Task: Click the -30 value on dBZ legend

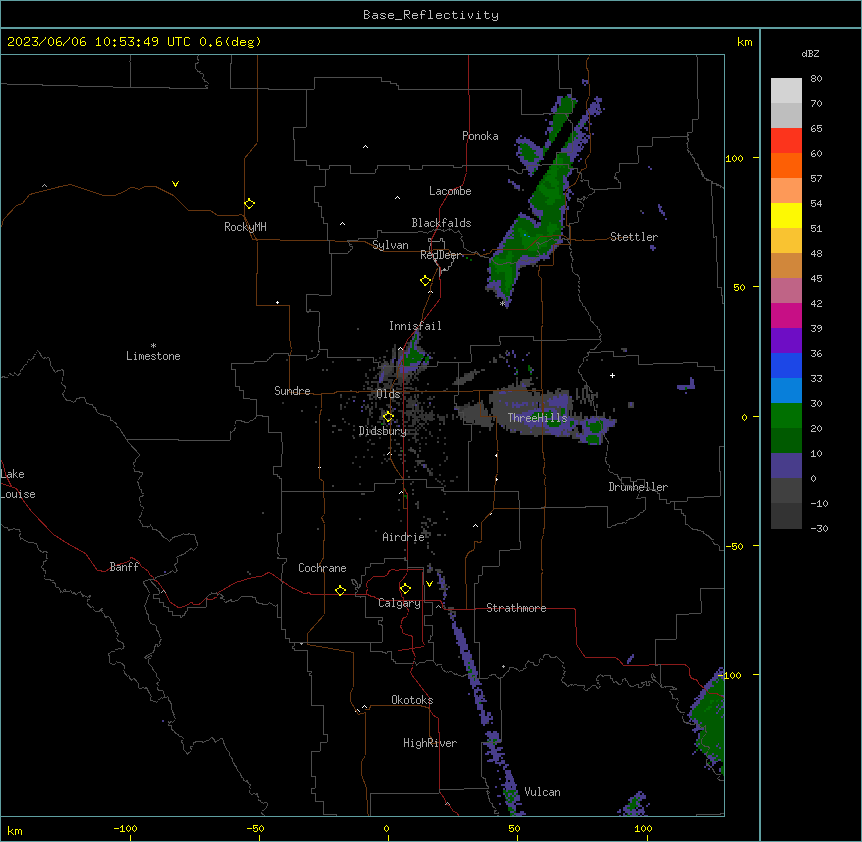Action: [x=819, y=528]
